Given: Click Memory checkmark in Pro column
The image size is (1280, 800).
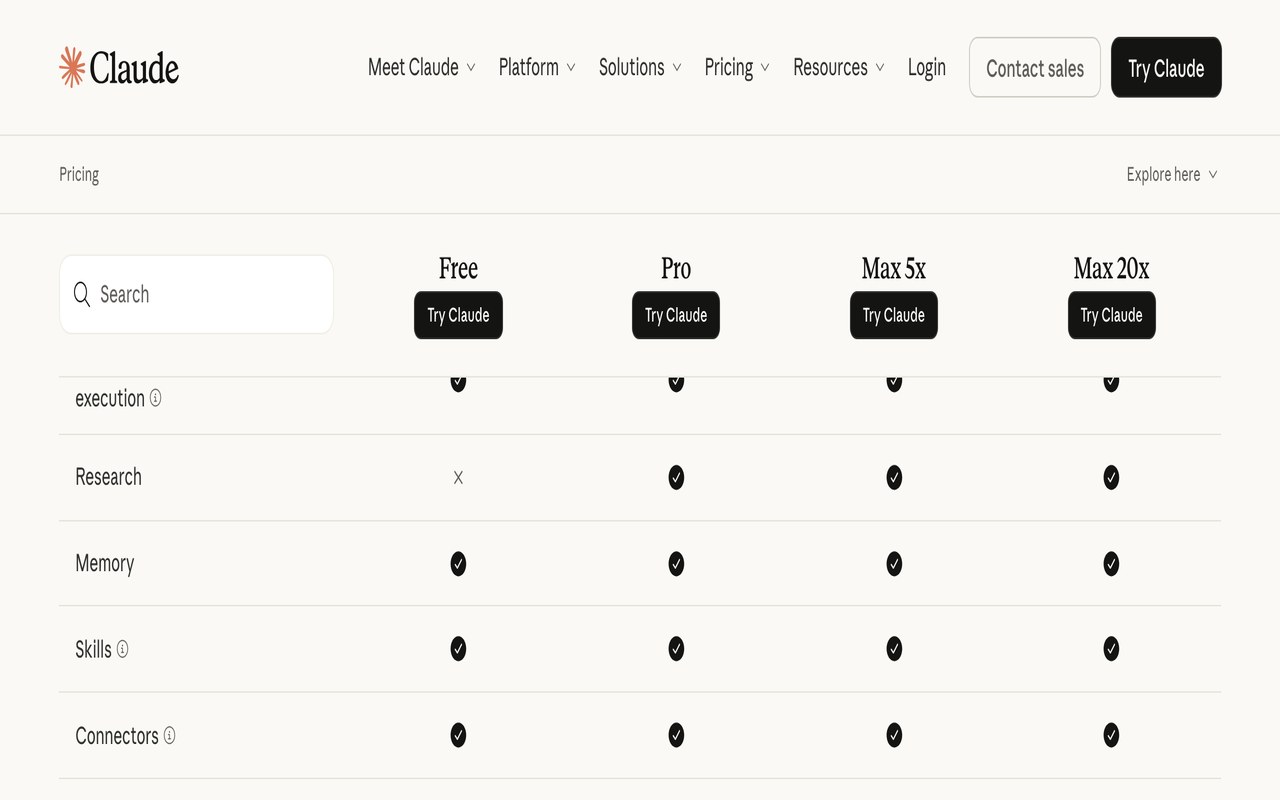Looking at the screenshot, I should (676, 564).
